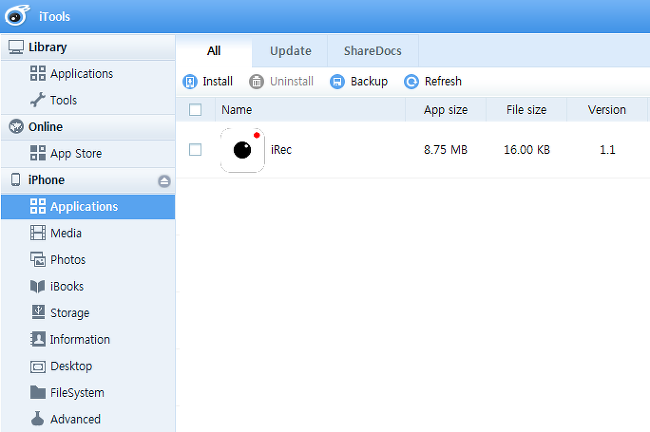Viewport: 650px width, 432px height.
Task: Click the Media film strip icon
Action: coord(38,233)
